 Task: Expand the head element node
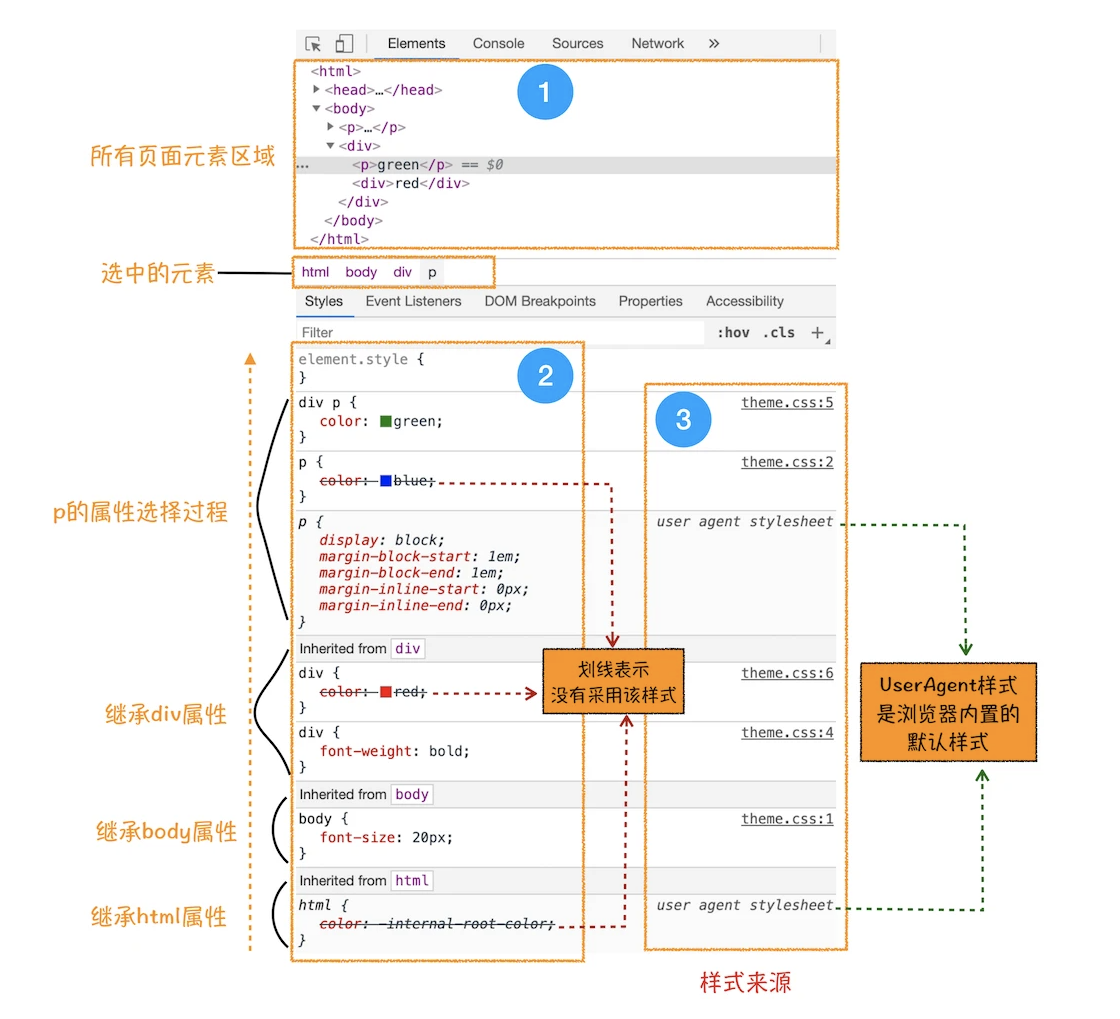coord(316,89)
